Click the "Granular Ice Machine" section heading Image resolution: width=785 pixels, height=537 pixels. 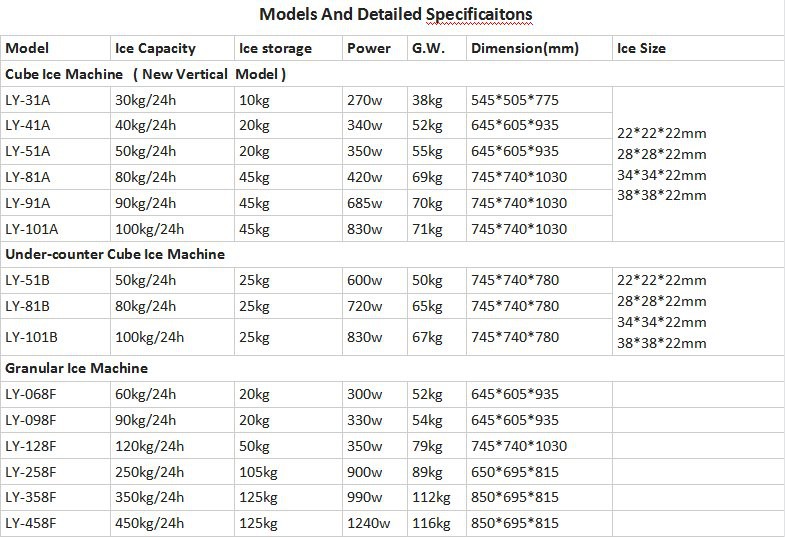click(x=76, y=369)
